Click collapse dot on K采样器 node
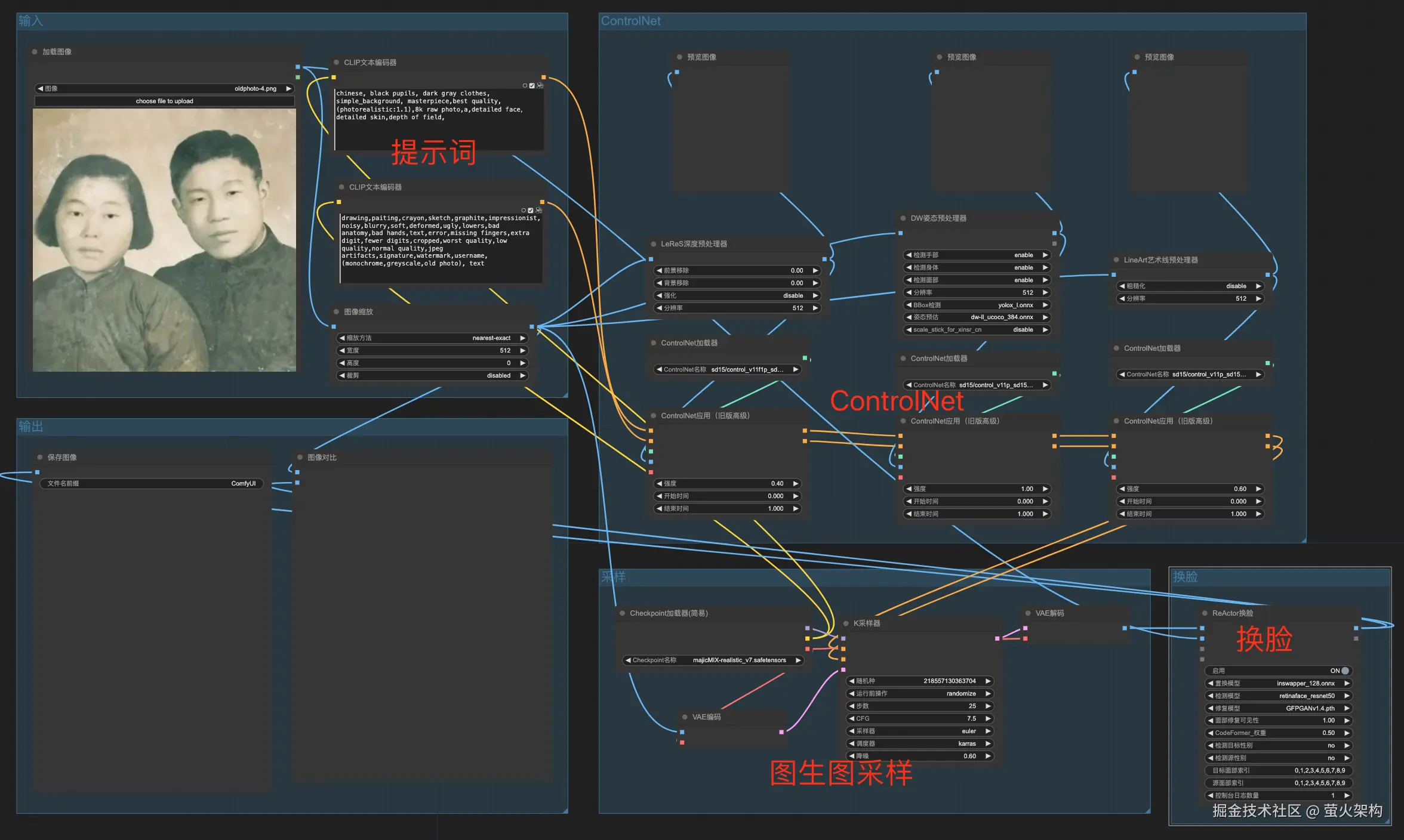Screen dimensions: 1404x840 point(846,623)
